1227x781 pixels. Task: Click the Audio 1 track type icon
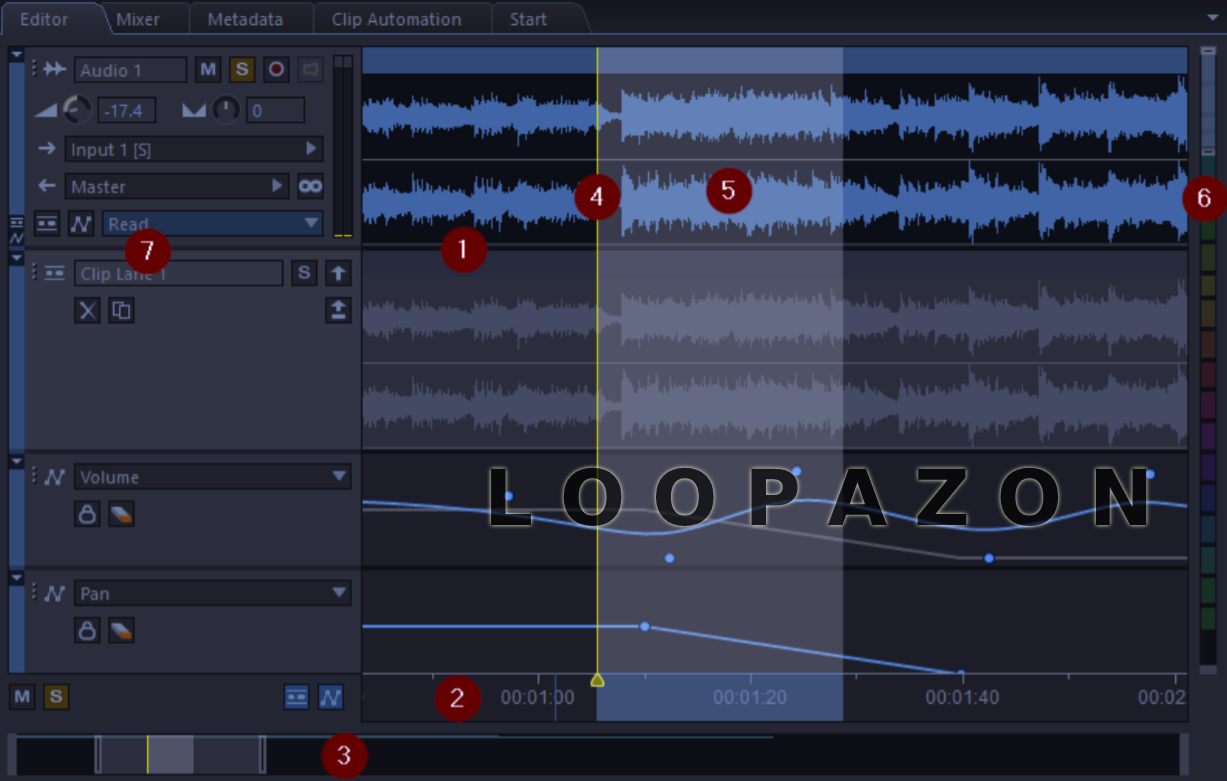54,69
